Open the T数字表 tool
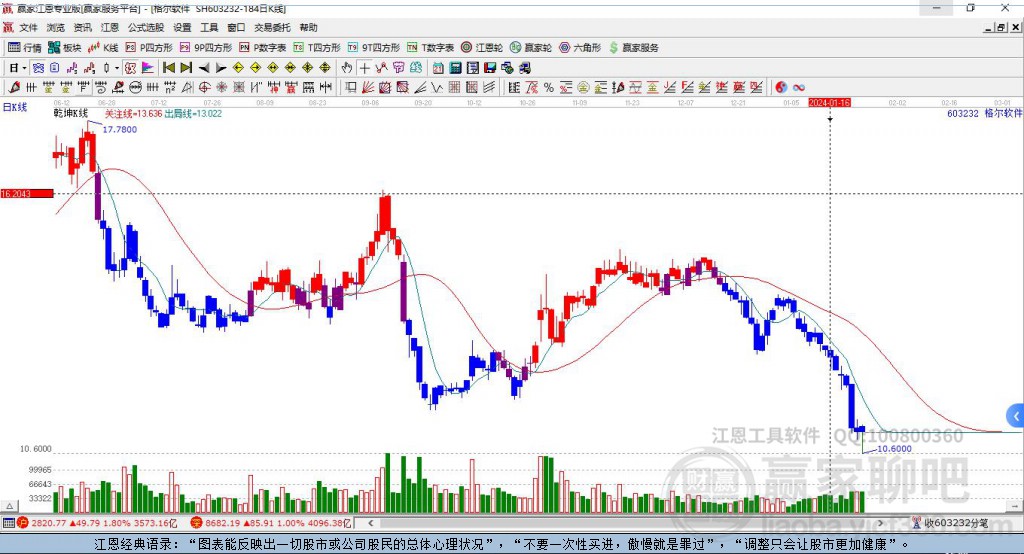This screenshot has height=554, width=1024. tap(430, 48)
